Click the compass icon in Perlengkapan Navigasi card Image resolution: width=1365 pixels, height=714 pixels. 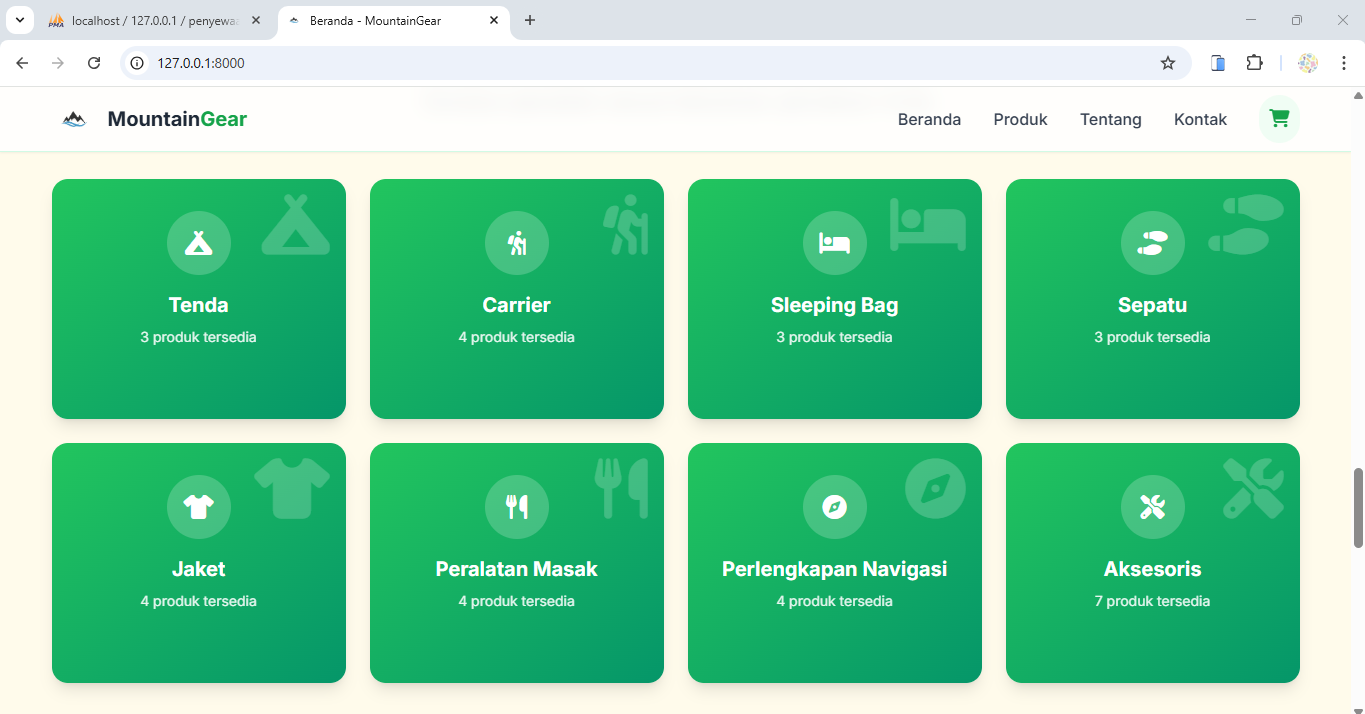coord(834,507)
